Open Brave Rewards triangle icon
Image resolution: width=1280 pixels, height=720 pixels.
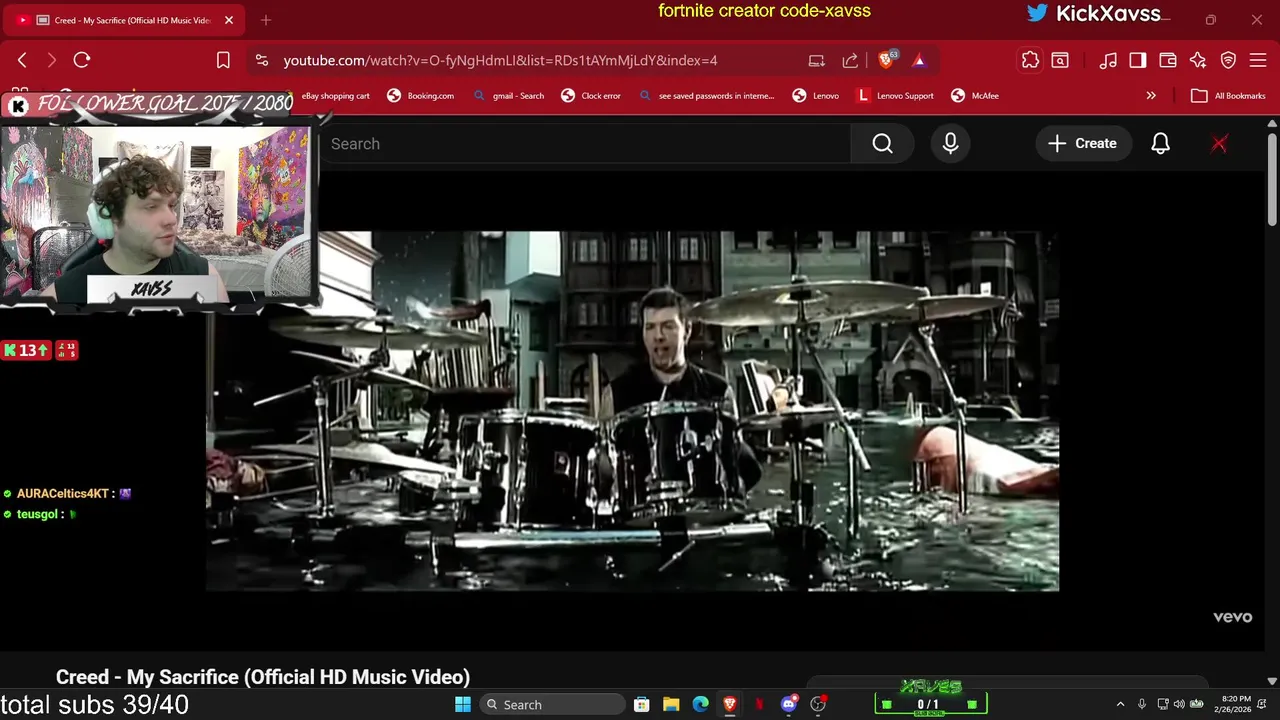click(919, 60)
